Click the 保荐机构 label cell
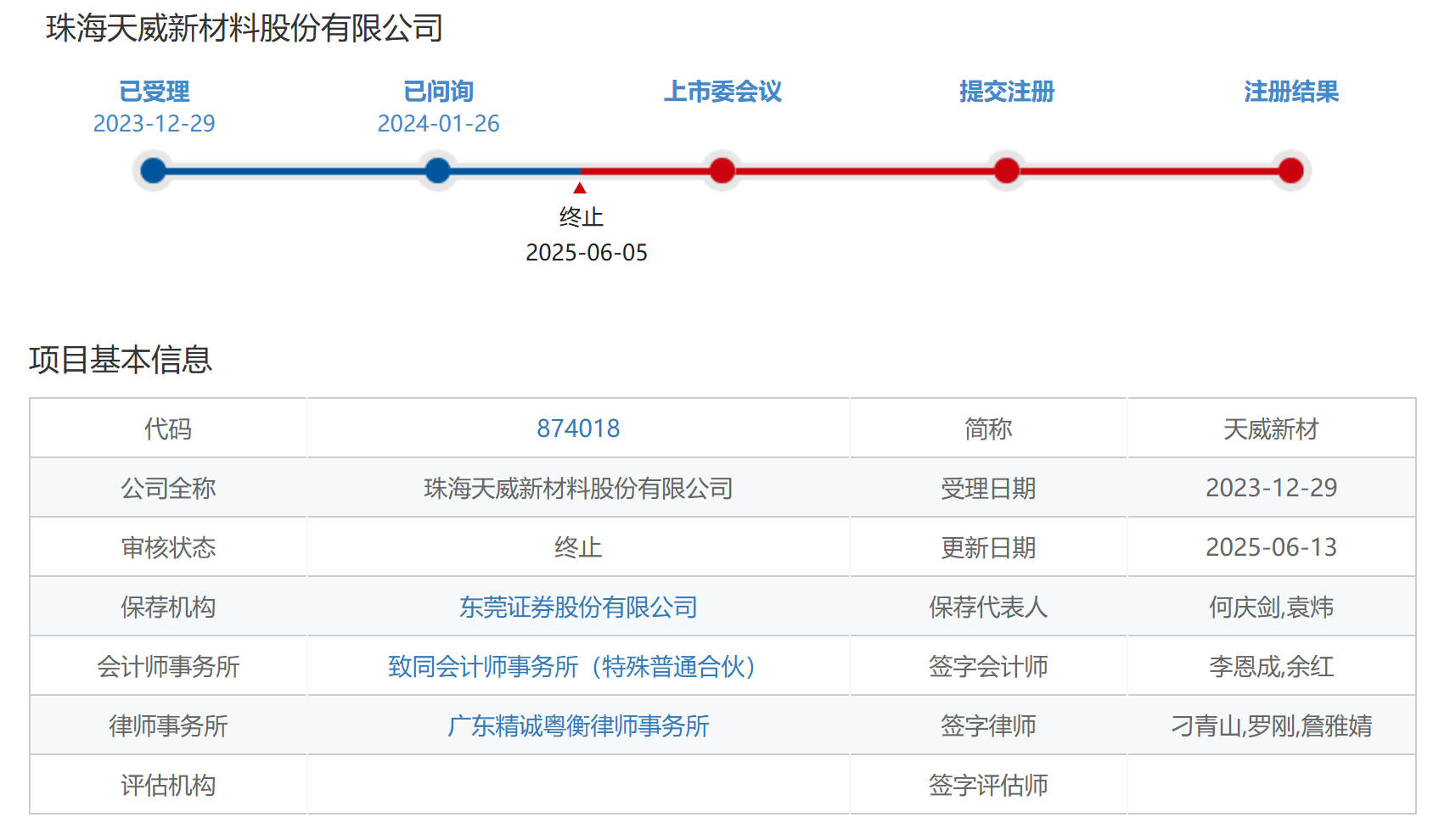 pos(168,607)
